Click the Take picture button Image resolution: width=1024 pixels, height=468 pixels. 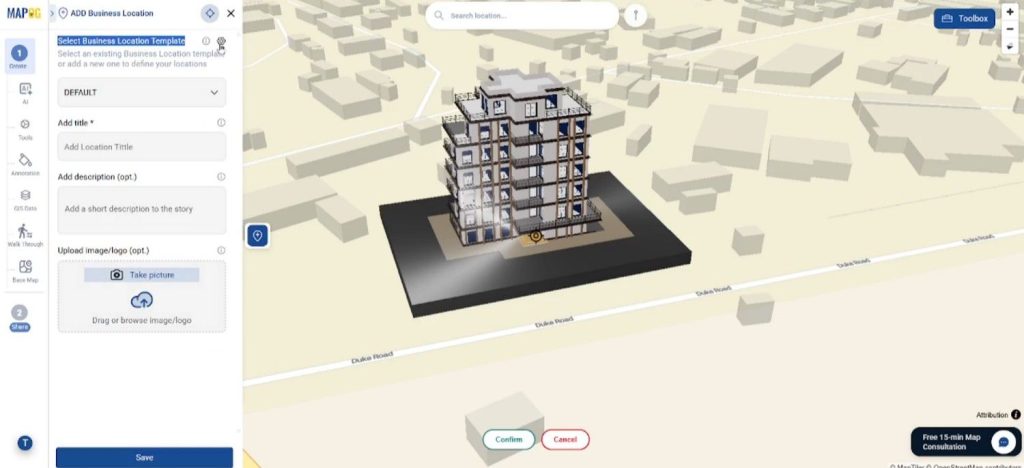(x=142, y=275)
